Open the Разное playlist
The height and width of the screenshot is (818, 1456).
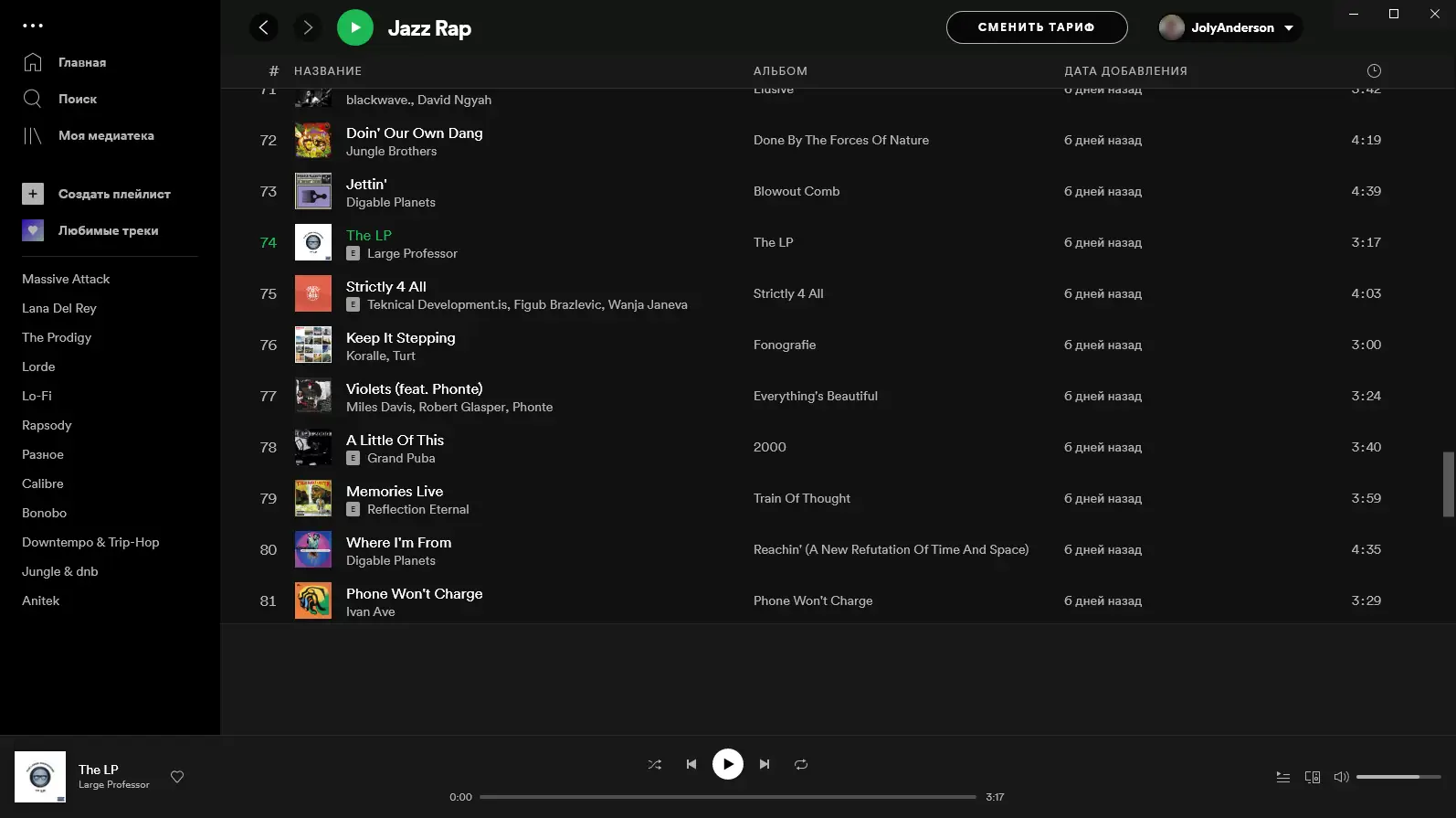point(43,454)
